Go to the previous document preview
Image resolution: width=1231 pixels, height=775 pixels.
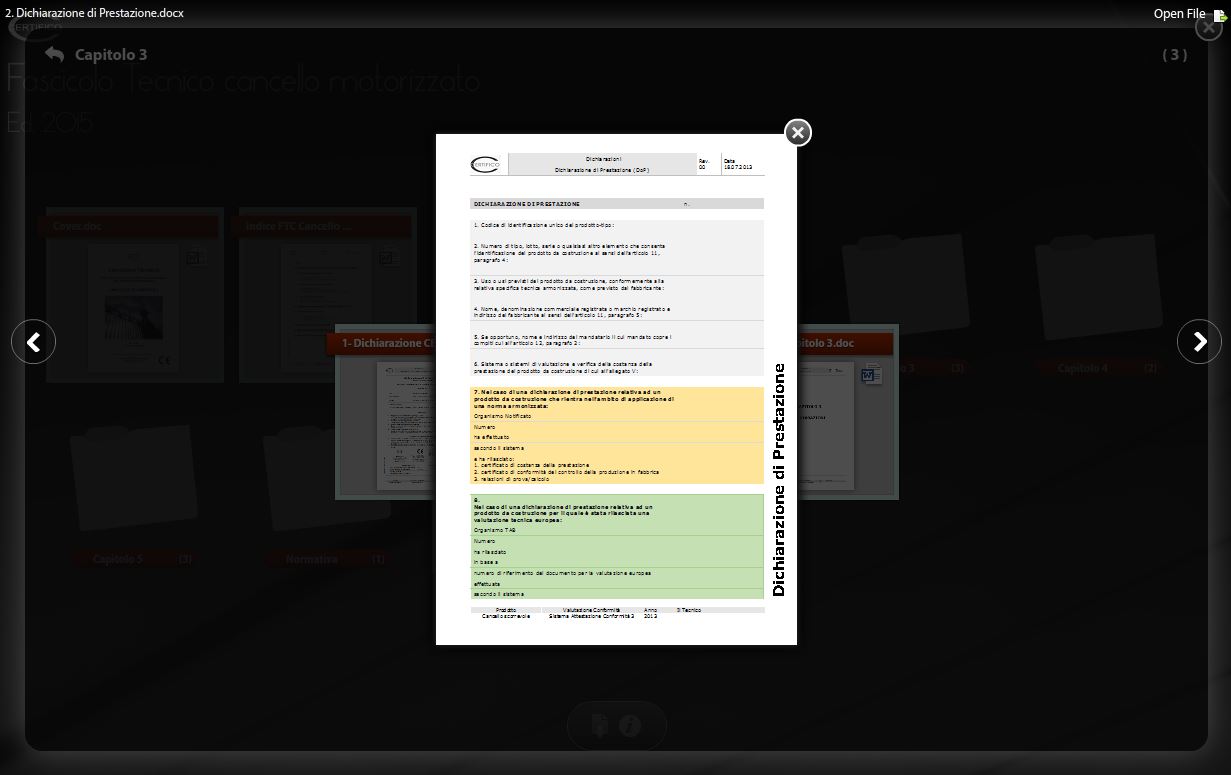pos(33,342)
